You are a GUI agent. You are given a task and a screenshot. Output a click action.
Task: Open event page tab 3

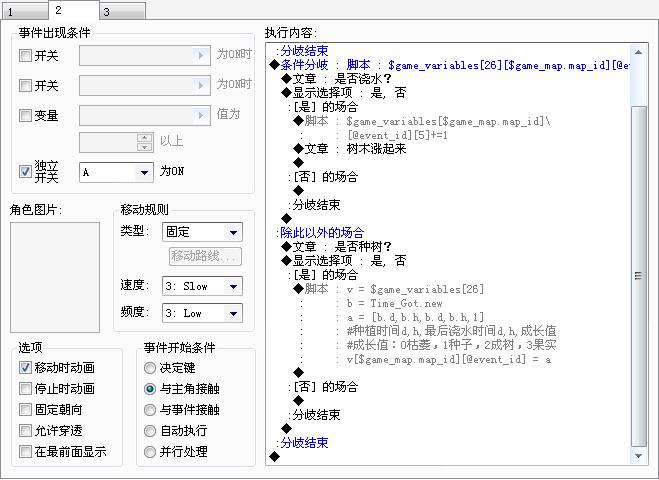coord(123,11)
